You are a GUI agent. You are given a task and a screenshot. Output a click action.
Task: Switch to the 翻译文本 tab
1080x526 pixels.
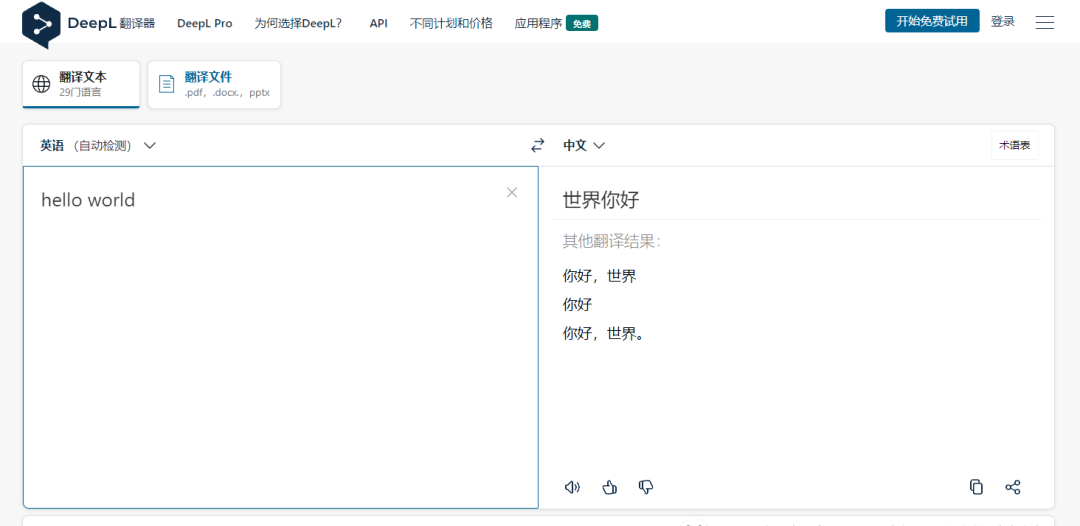coord(82,84)
